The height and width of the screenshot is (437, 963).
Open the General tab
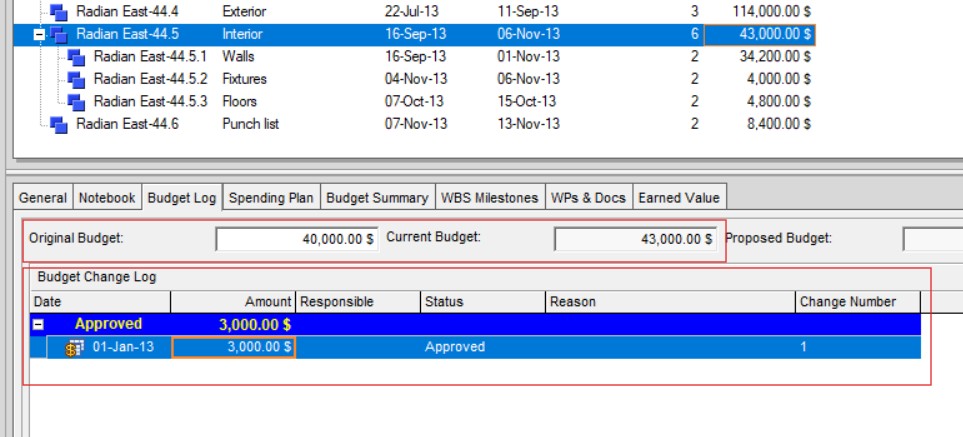[43, 198]
